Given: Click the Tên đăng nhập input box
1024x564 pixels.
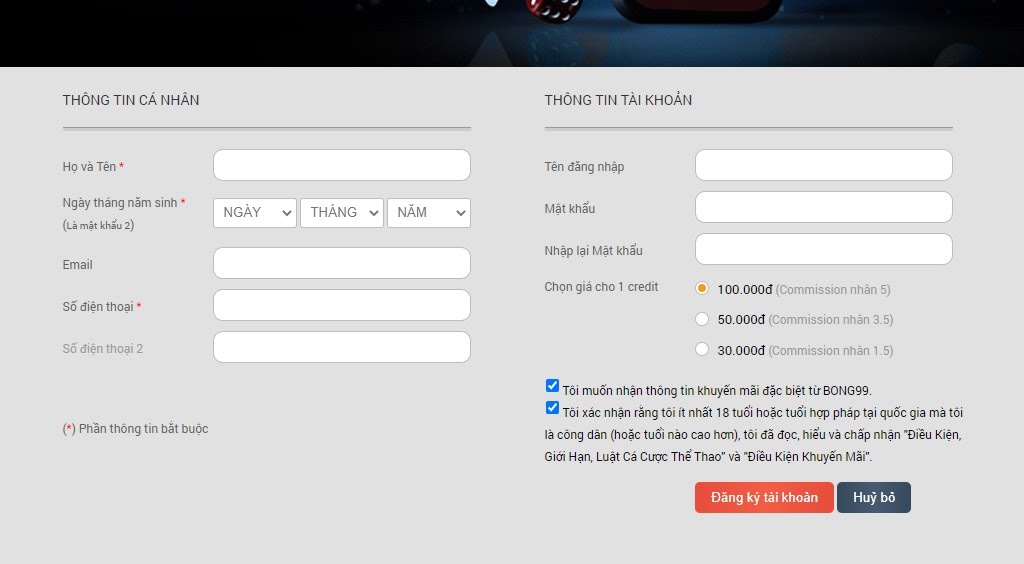Looking at the screenshot, I should click(x=823, y=165).
